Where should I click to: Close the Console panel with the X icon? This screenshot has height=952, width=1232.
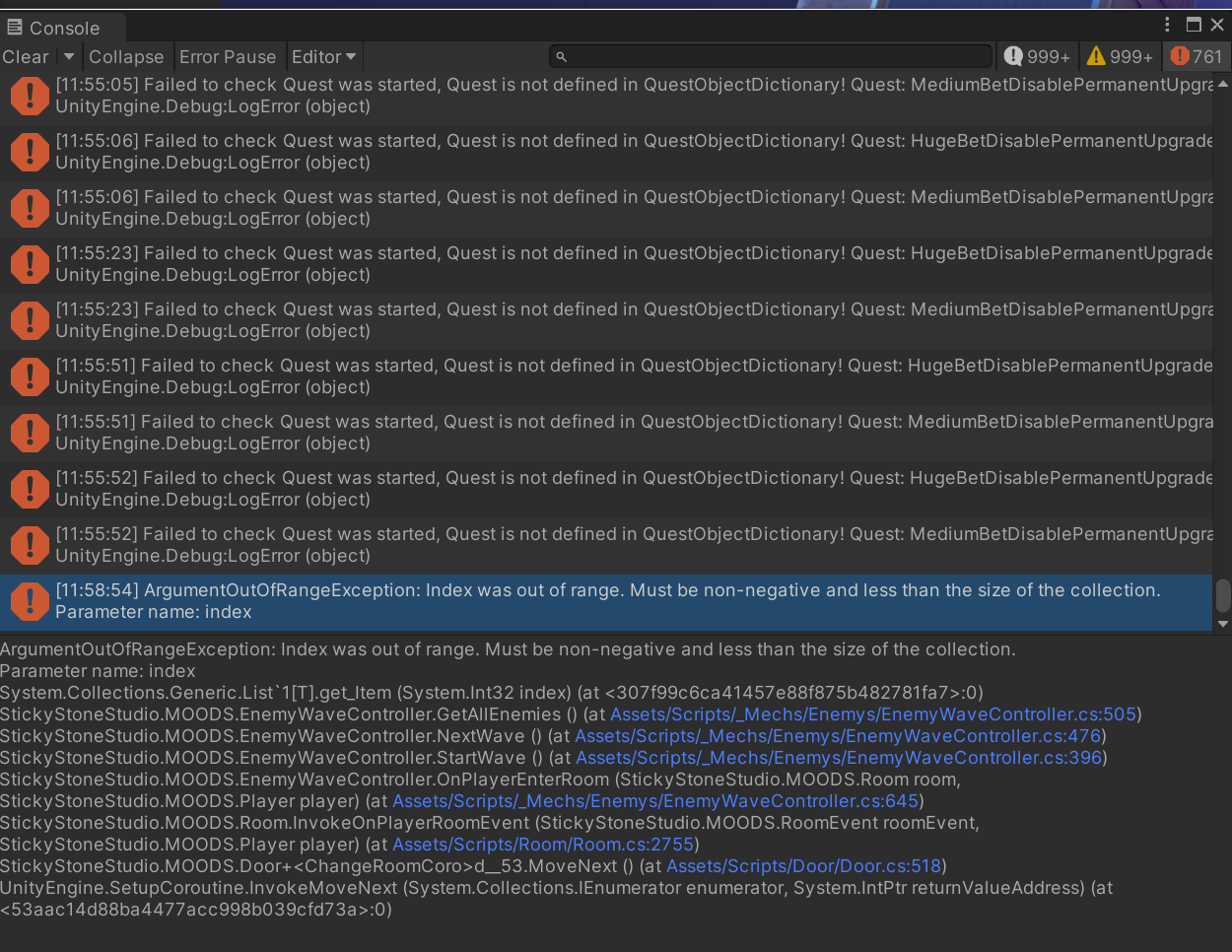click(1217, 25)
